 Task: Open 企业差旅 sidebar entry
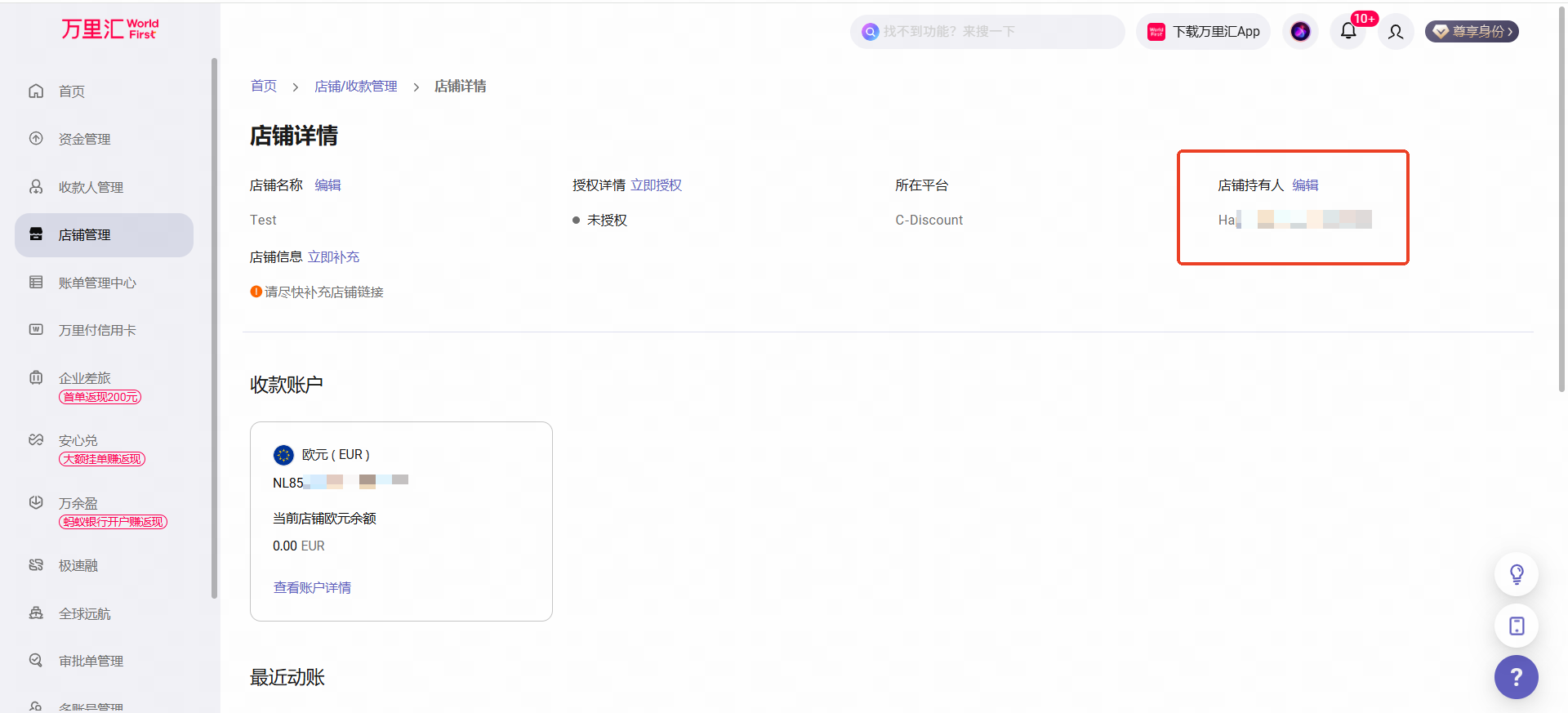(x=84, y=378)
